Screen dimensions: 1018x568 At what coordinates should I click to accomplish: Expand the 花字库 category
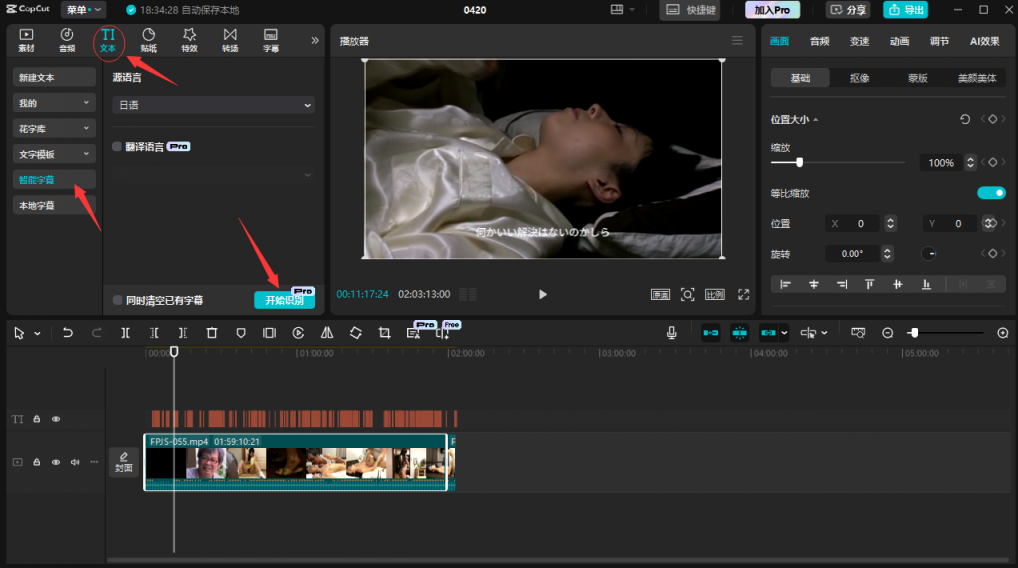click(x=54, y=128)
